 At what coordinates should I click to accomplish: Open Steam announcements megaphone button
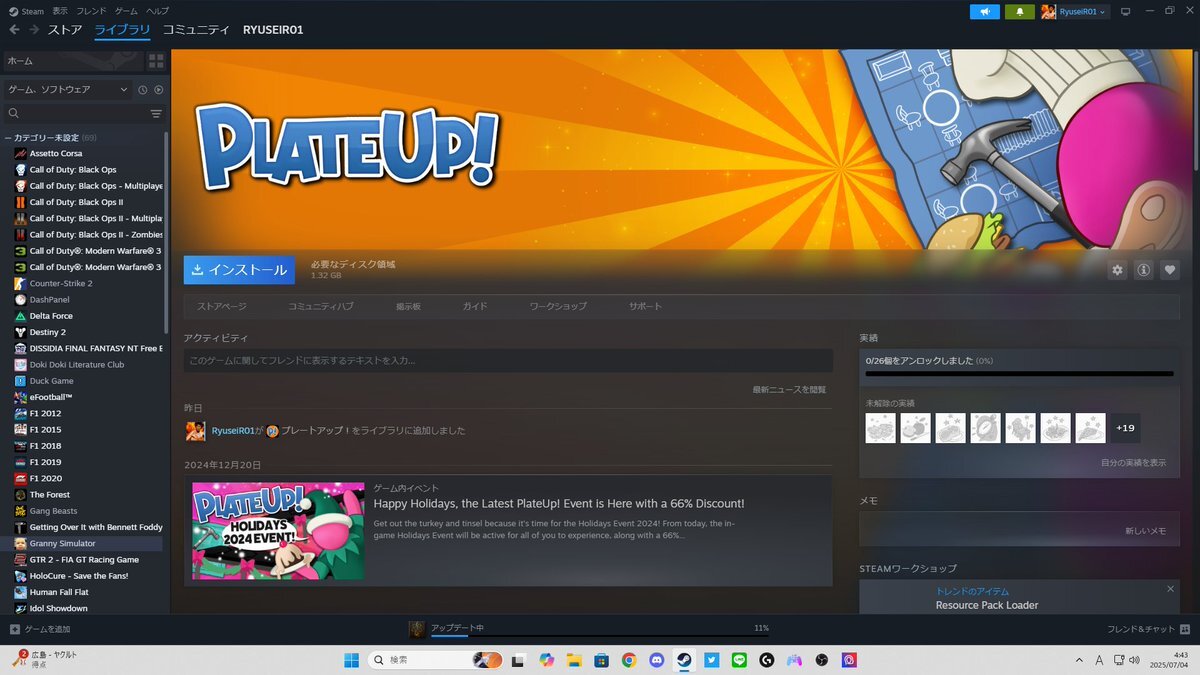coord(984,12)
